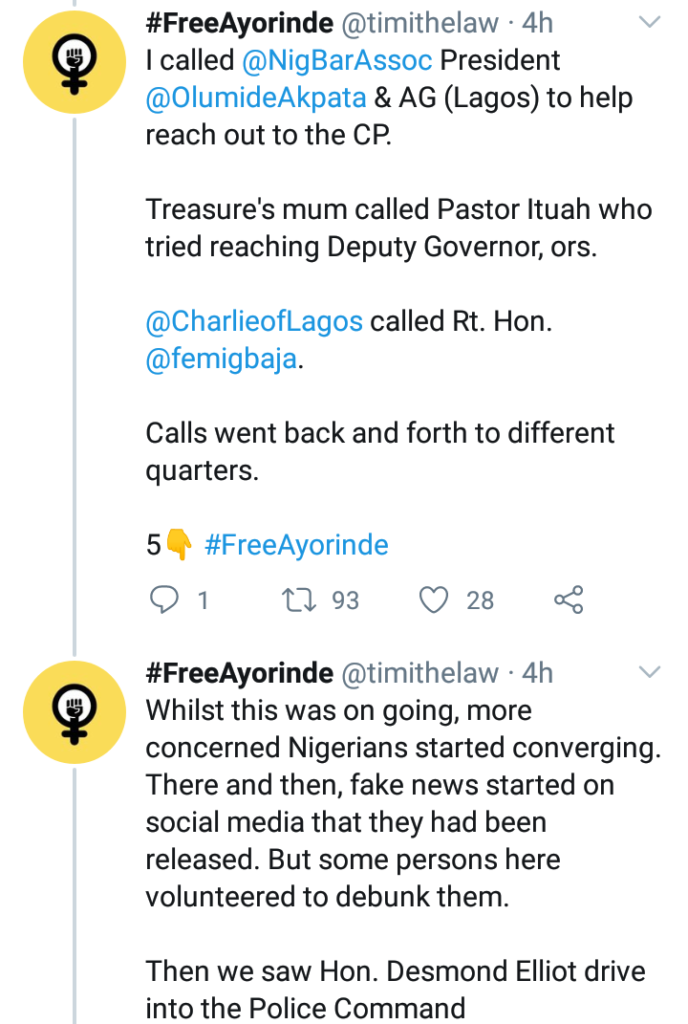
Task: Share the first tweet
Action: pyautogui.click(x=568, y=600)
